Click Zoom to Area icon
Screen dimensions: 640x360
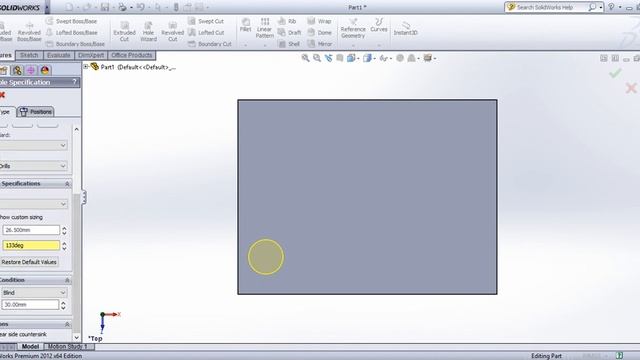click(317, 58)
